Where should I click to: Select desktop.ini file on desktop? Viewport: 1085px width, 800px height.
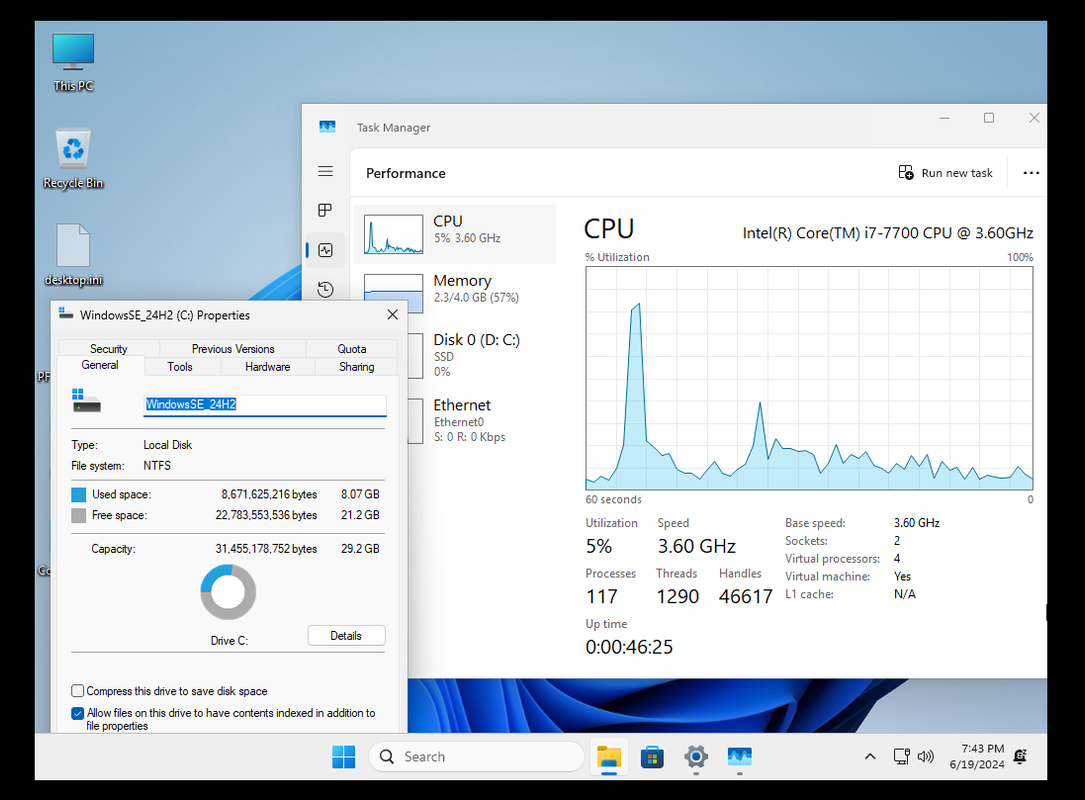click(73, 255)
